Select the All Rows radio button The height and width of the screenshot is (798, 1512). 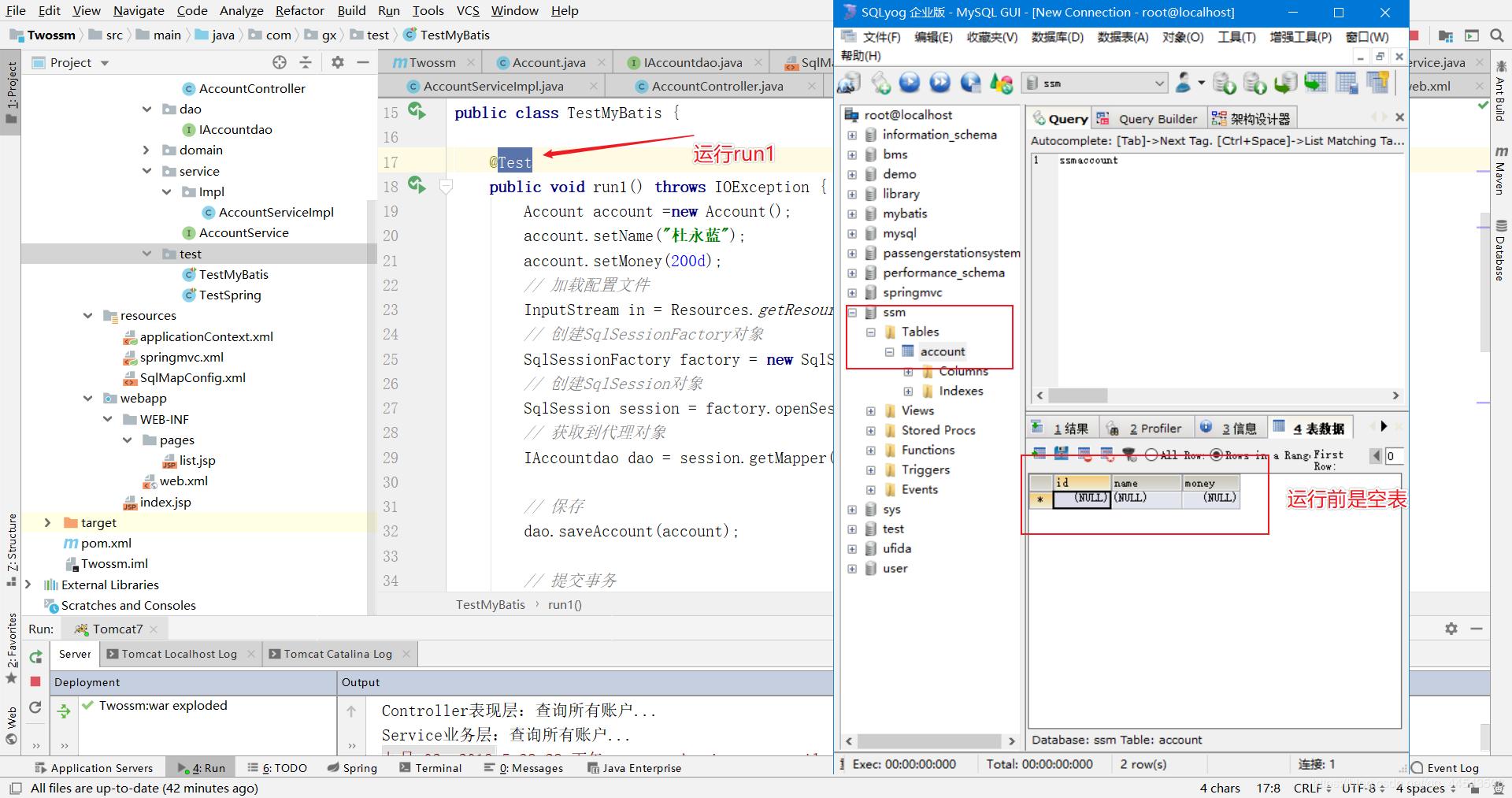[x=1151, y=455]
